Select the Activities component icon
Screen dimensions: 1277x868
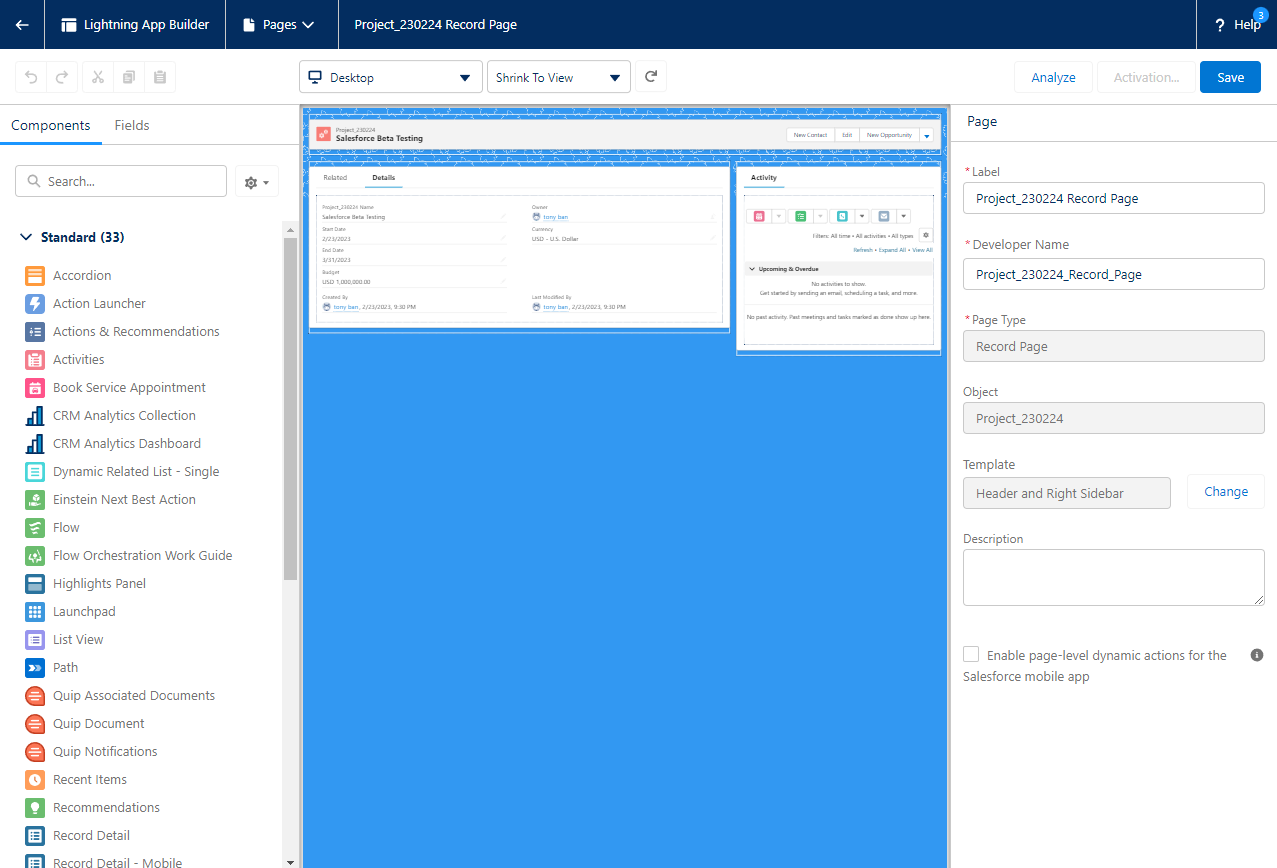[35, 359]
